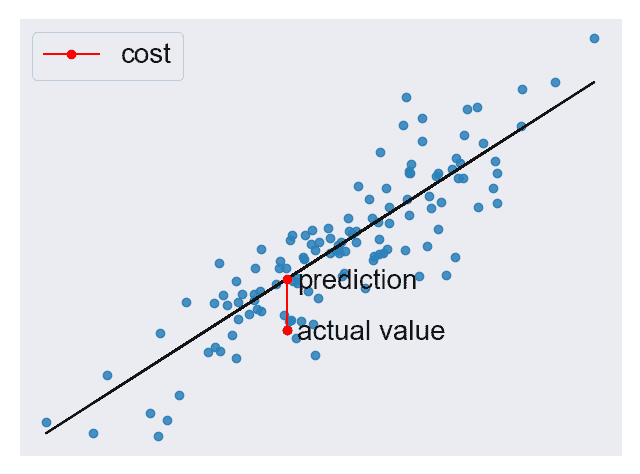
Task: Click the 'cost' legend label
Action: (146, 54)
